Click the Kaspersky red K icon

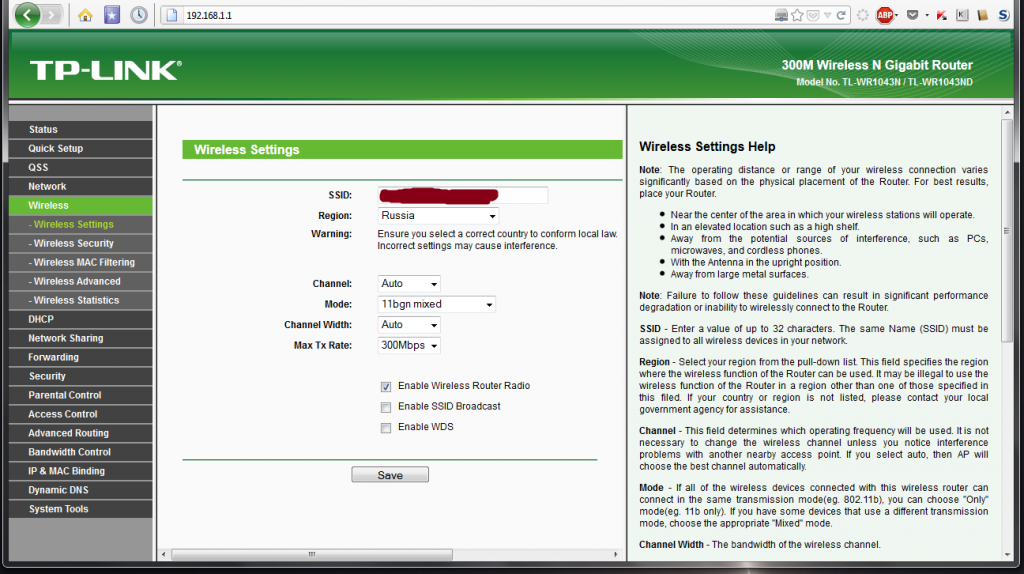click(x=941, y=15)
